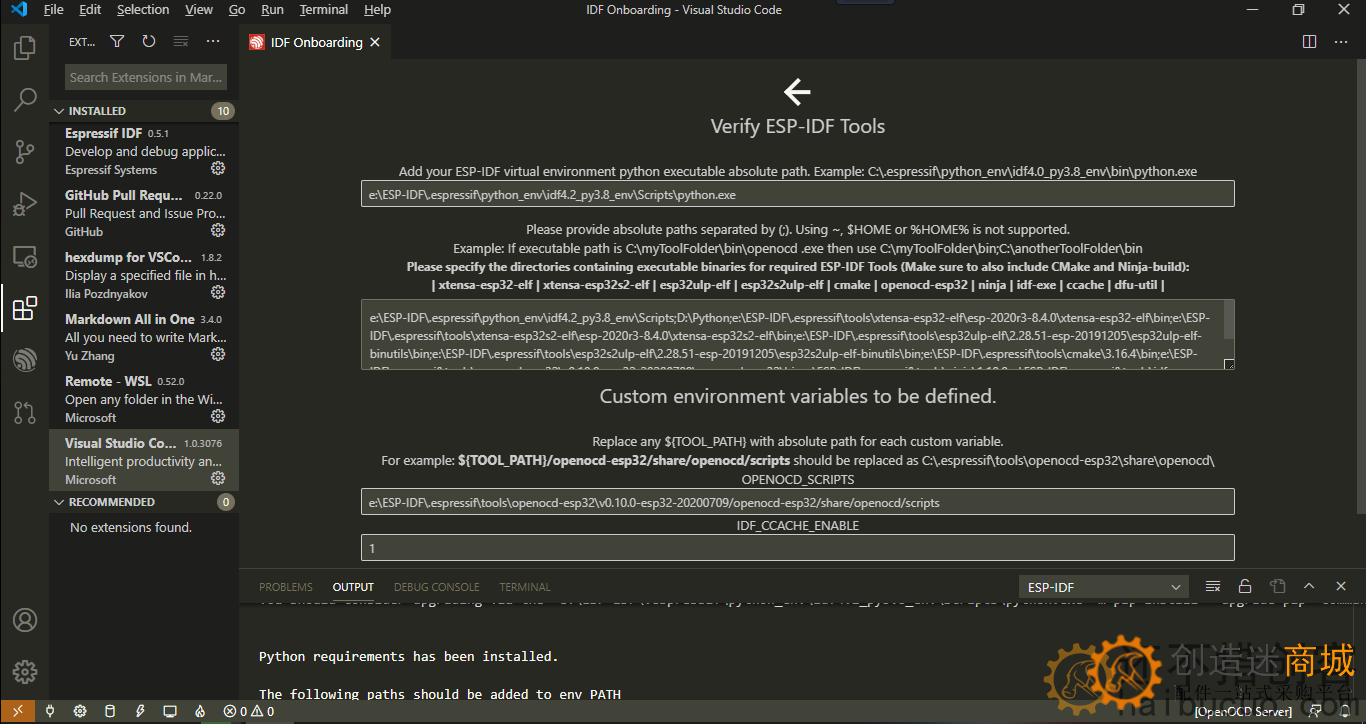
Task: Edit the python executable path field
Action: (x=798, y=194)
